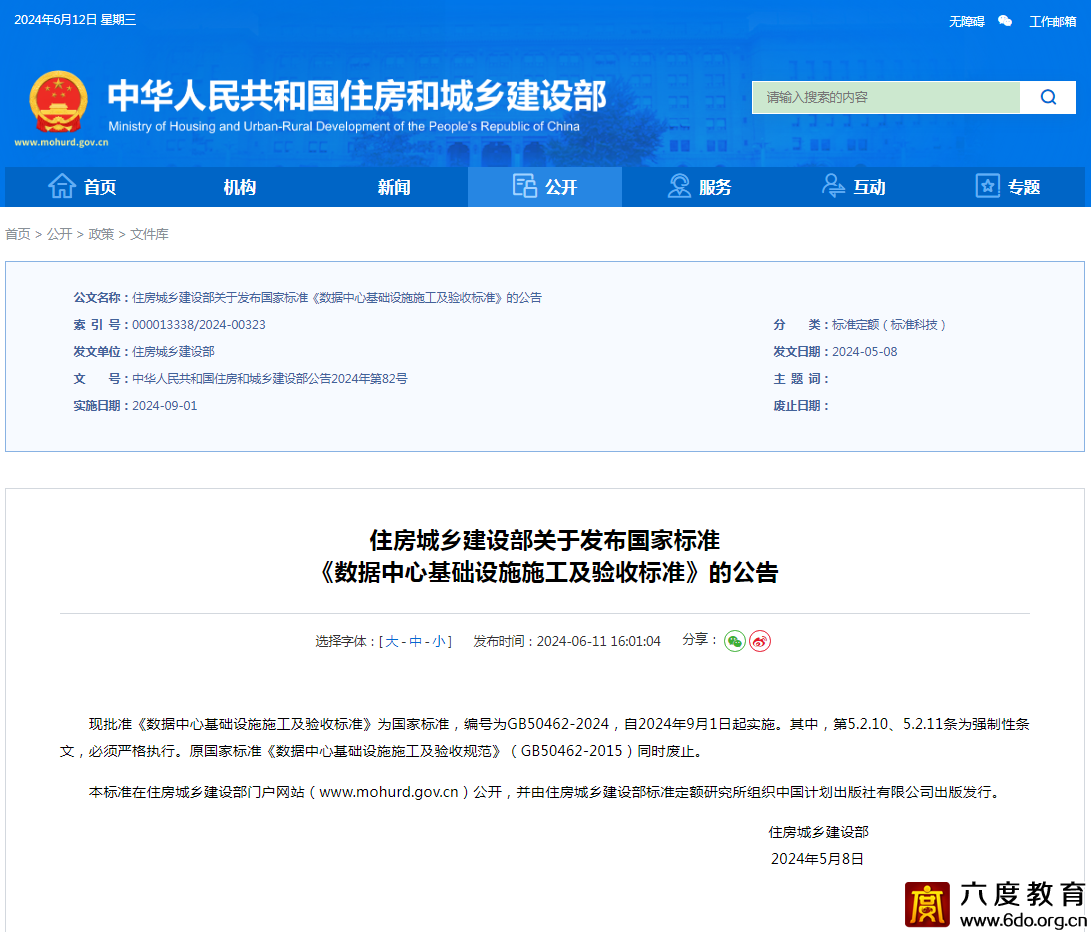Set font size to 小
Image resolution: width=1091 pixels, height=932 pixels.
(439, 641)
